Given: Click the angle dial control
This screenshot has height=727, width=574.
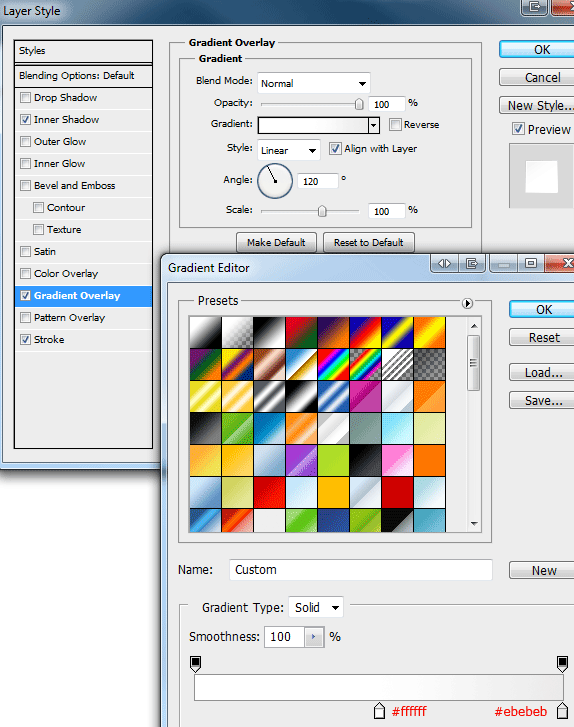Looking at the screenshot, I should click(275, 181).
